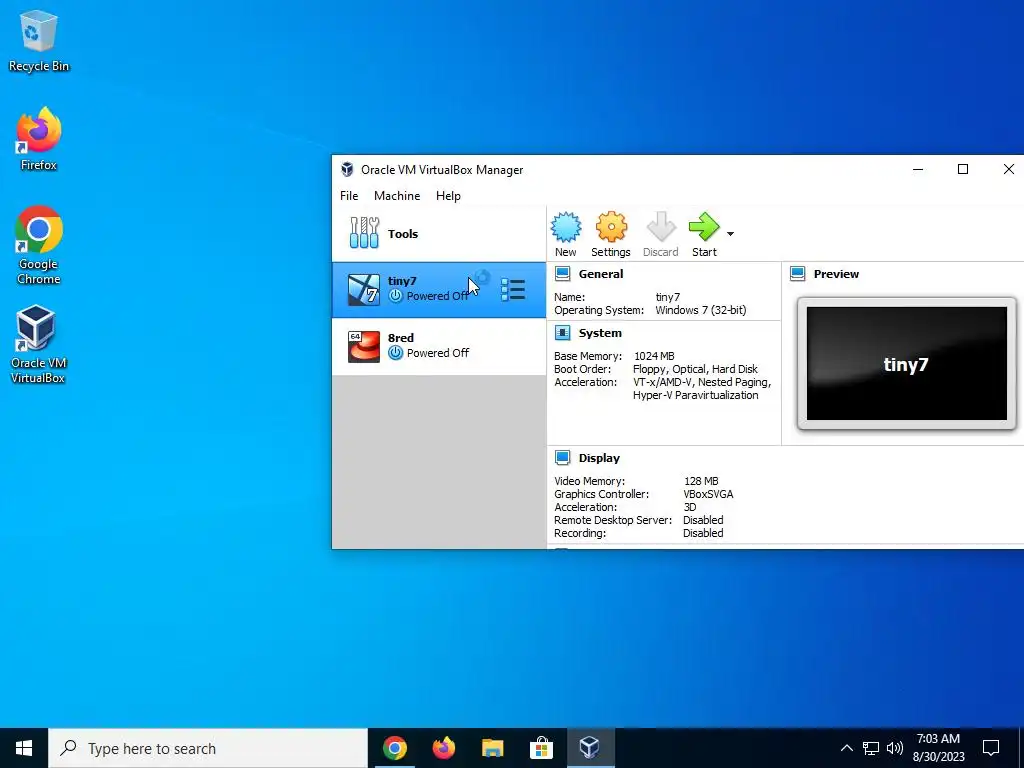Click the System section header

600,333
